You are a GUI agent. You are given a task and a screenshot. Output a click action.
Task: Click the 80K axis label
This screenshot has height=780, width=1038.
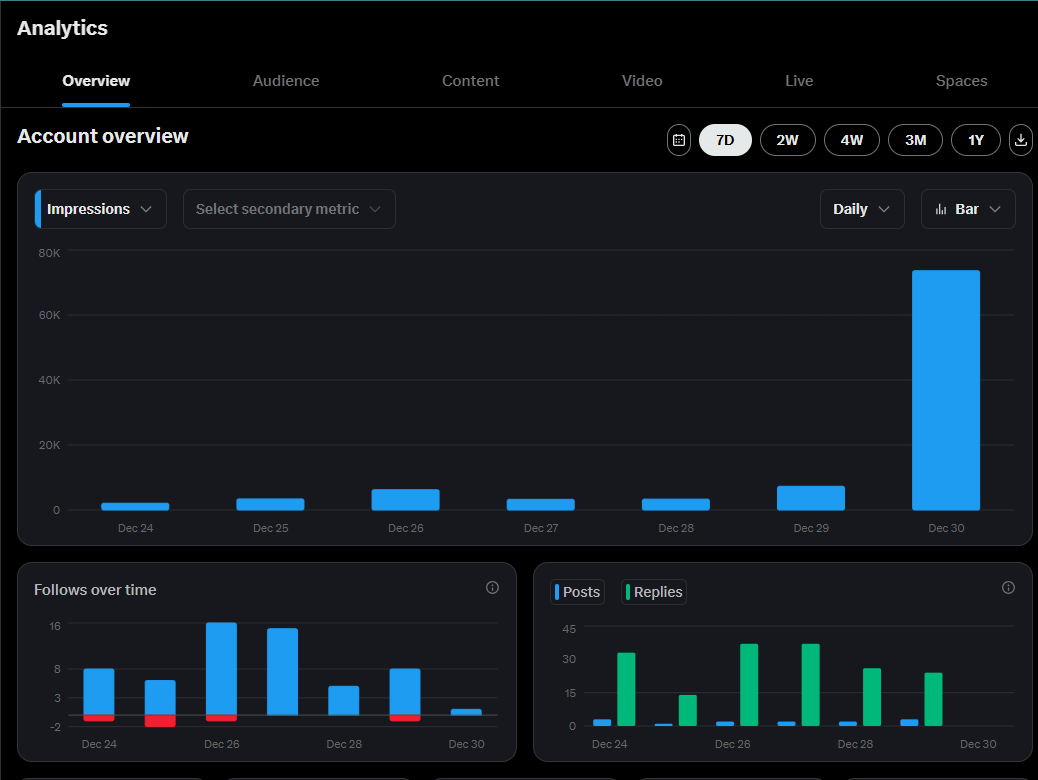pos(49,253)
